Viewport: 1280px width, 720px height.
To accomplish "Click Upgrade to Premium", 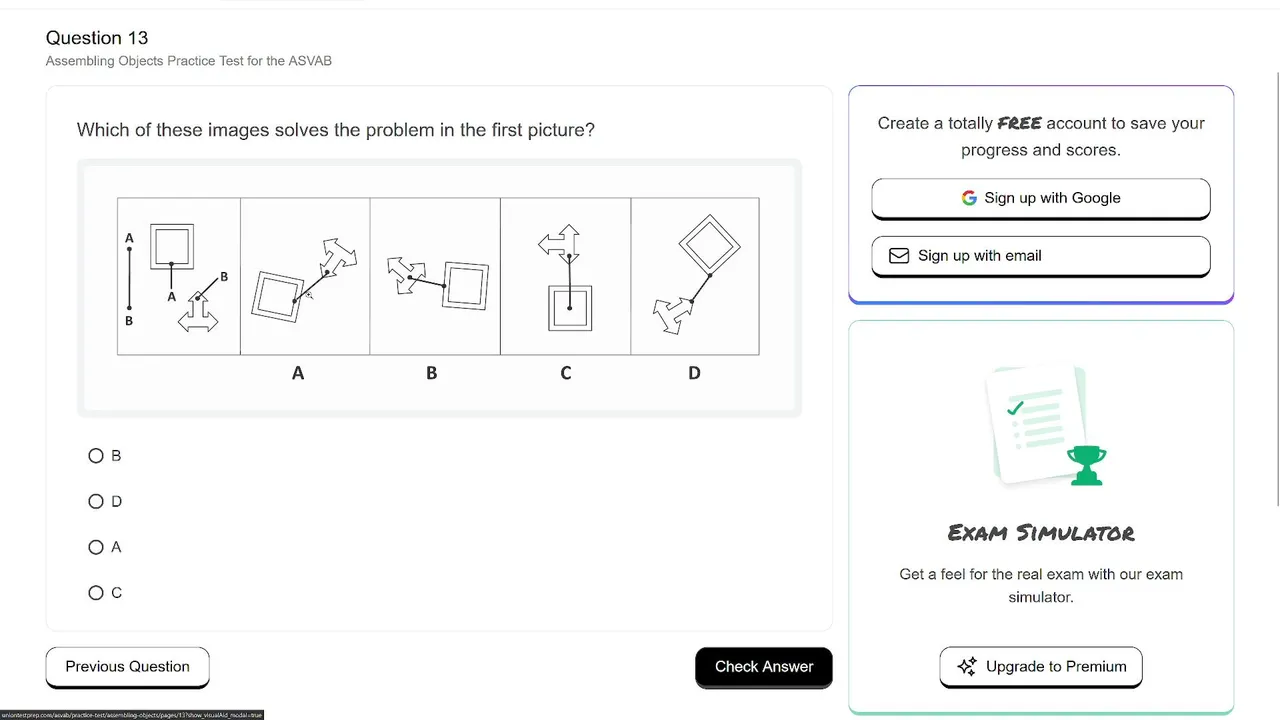I will pyautogui.click(x=1041, y=667).
